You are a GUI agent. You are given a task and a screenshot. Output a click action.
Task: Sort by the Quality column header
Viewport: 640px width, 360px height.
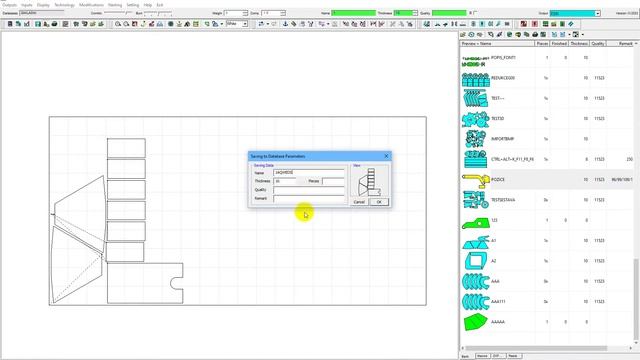tap(598, 43)
